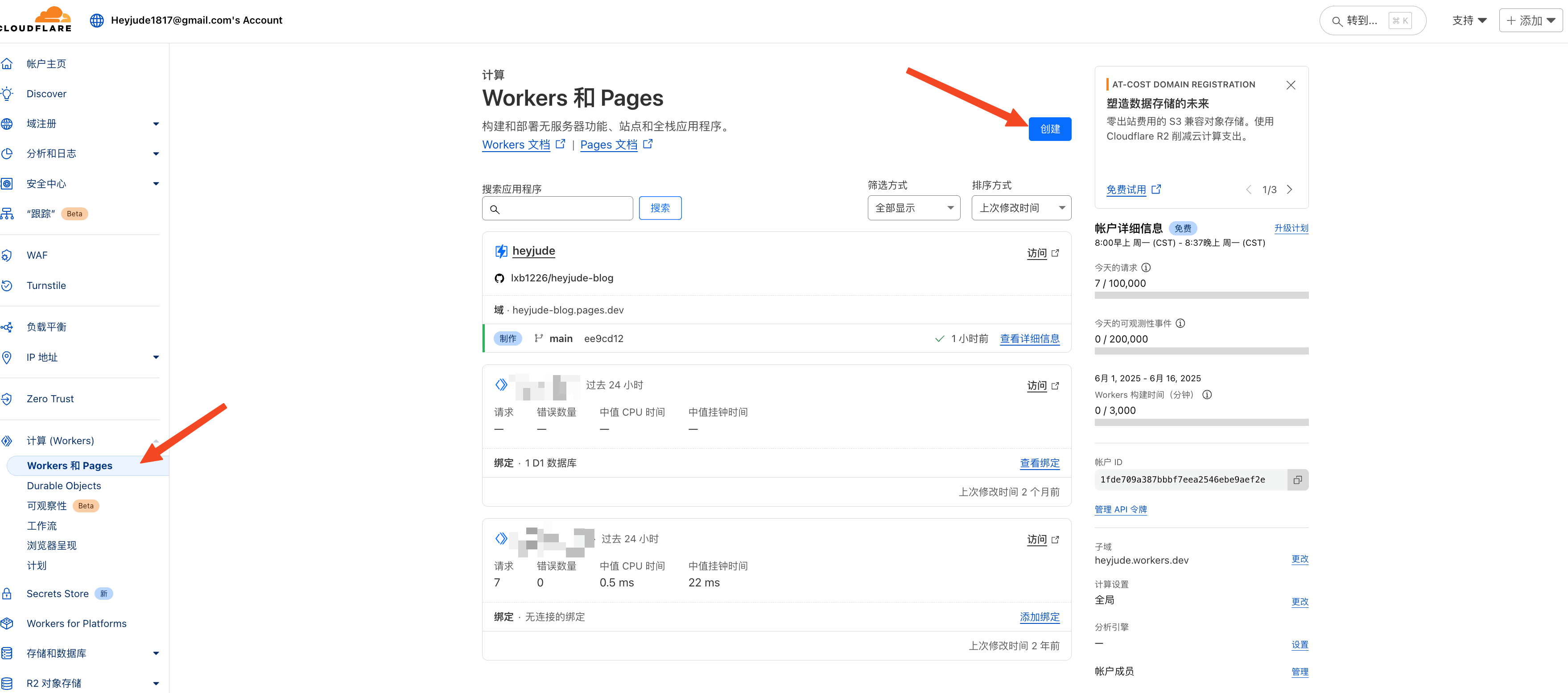
Task: Open 计划 sidebar item
Action: (x=37, y=565)
